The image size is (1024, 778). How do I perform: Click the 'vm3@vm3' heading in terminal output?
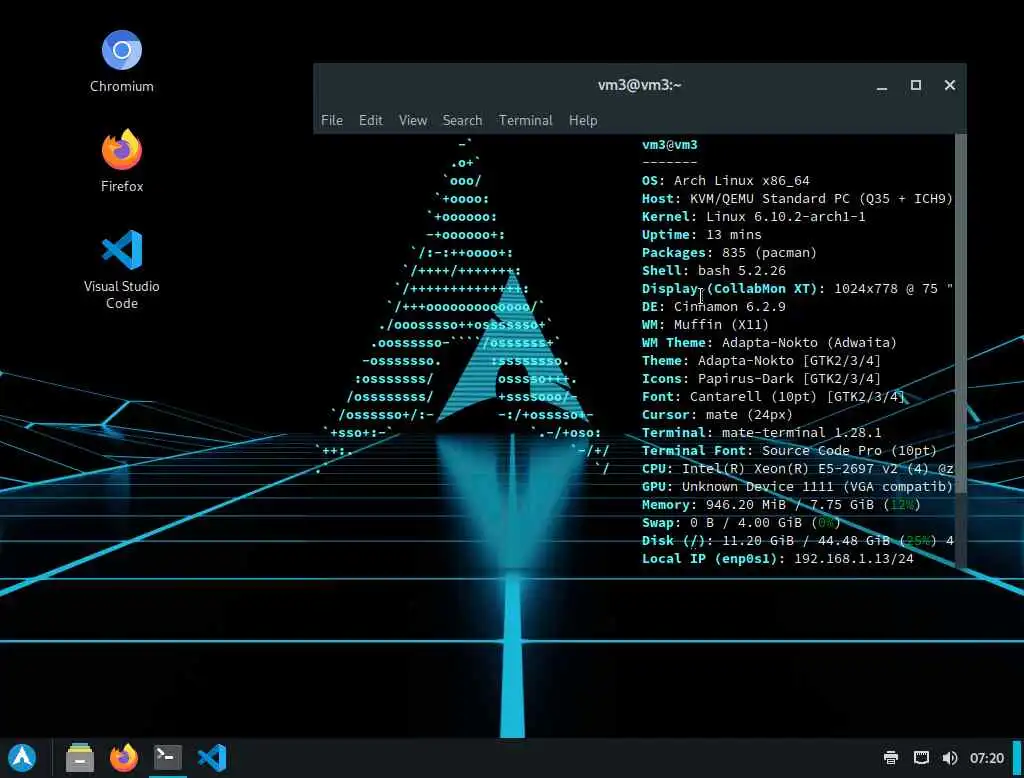669,144
